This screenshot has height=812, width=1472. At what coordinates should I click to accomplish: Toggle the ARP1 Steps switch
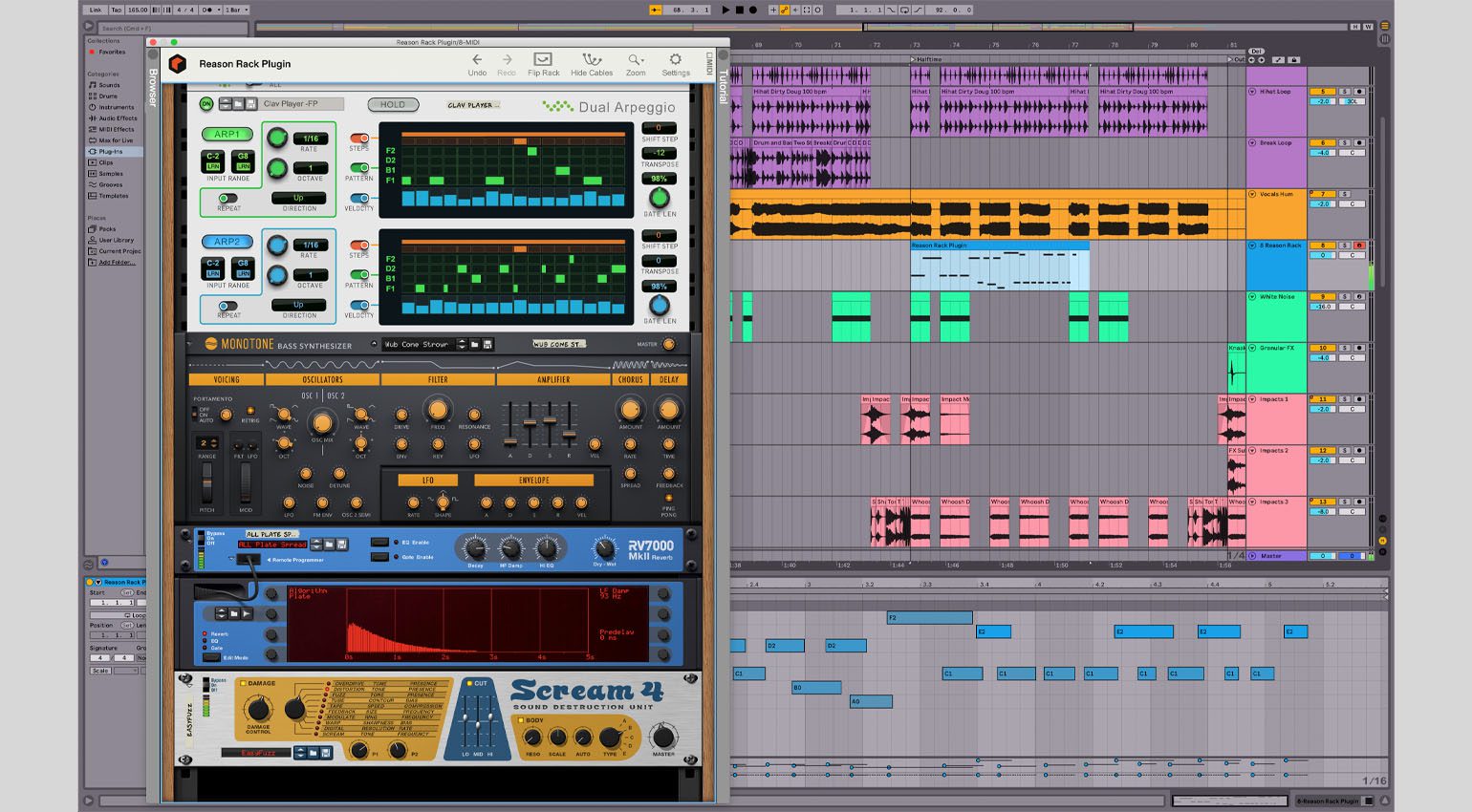(359, 139)
